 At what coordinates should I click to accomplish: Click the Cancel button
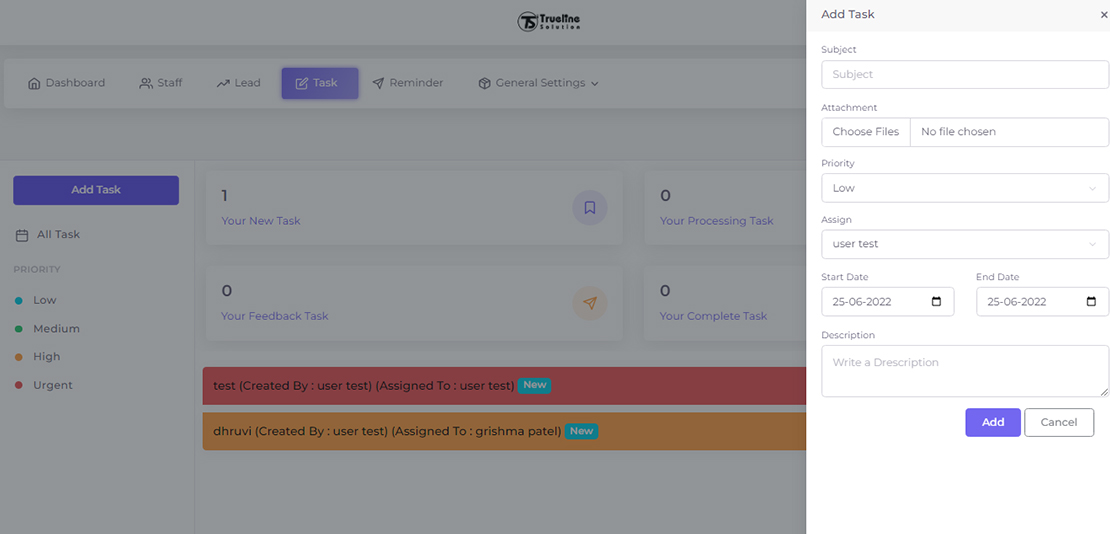[x=1059, y=423]
